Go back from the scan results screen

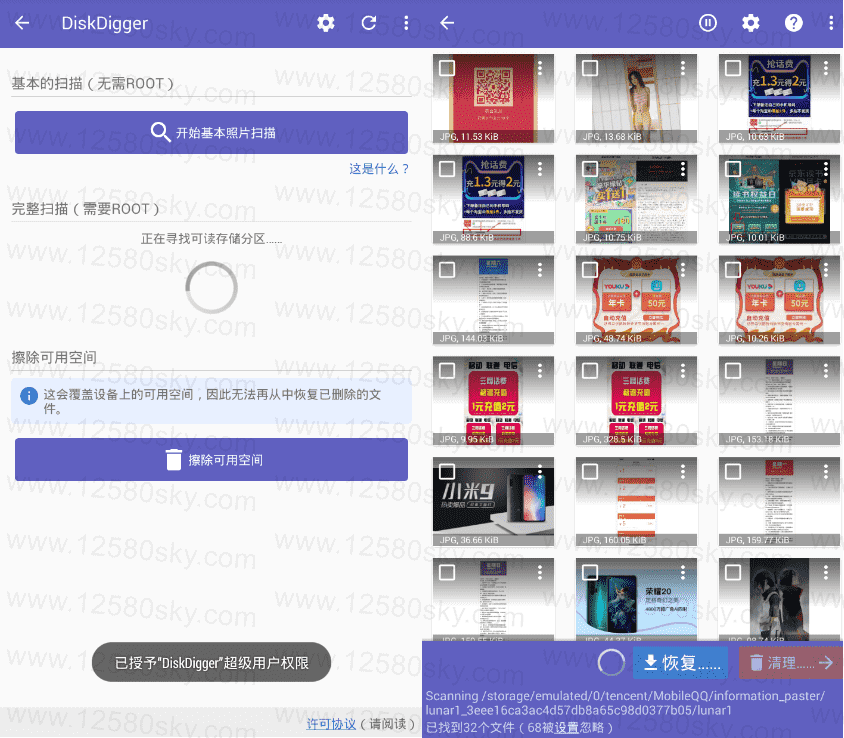[447, 23]
